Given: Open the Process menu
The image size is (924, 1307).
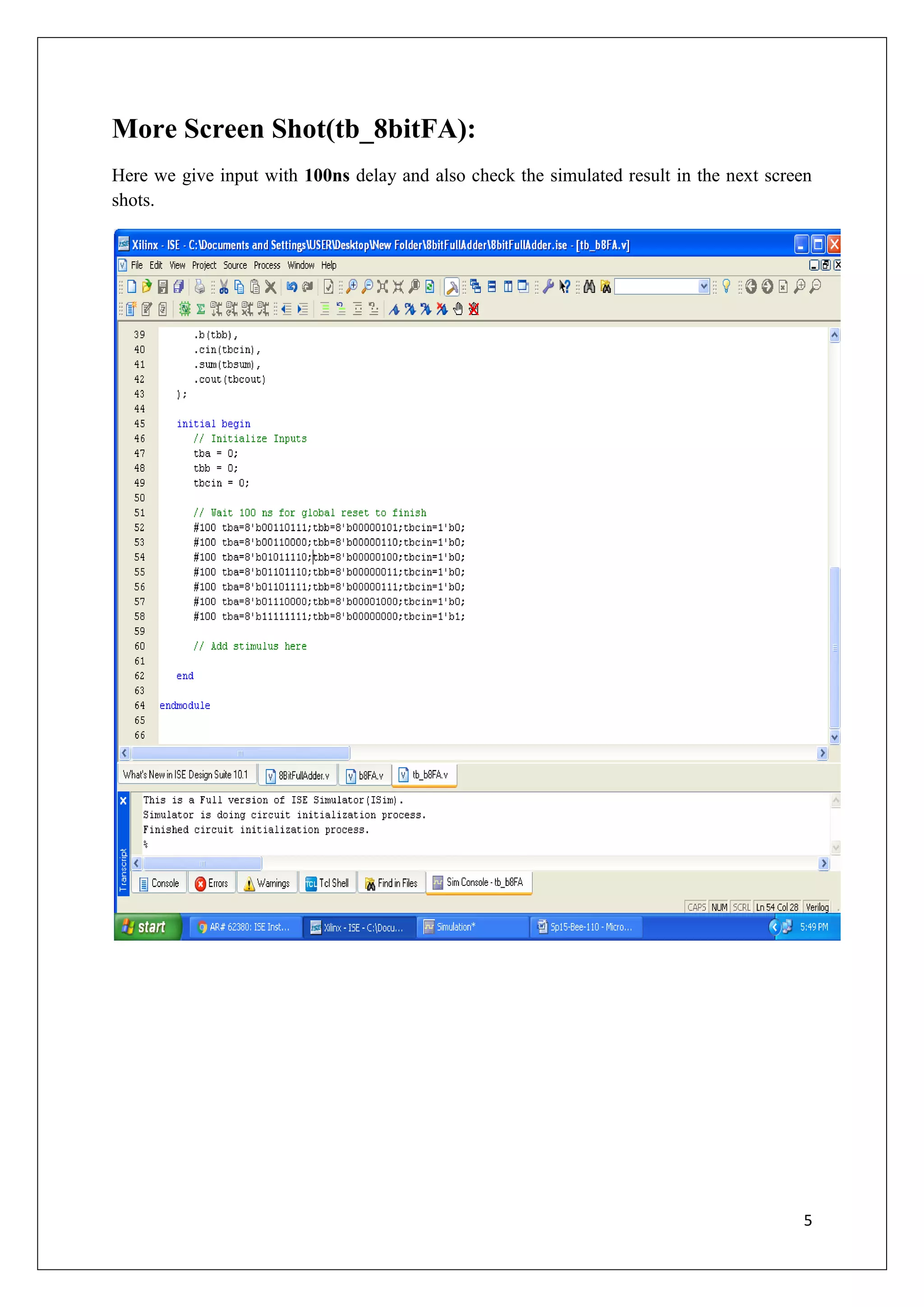Looking at the screenshot, I should (267, 265).
